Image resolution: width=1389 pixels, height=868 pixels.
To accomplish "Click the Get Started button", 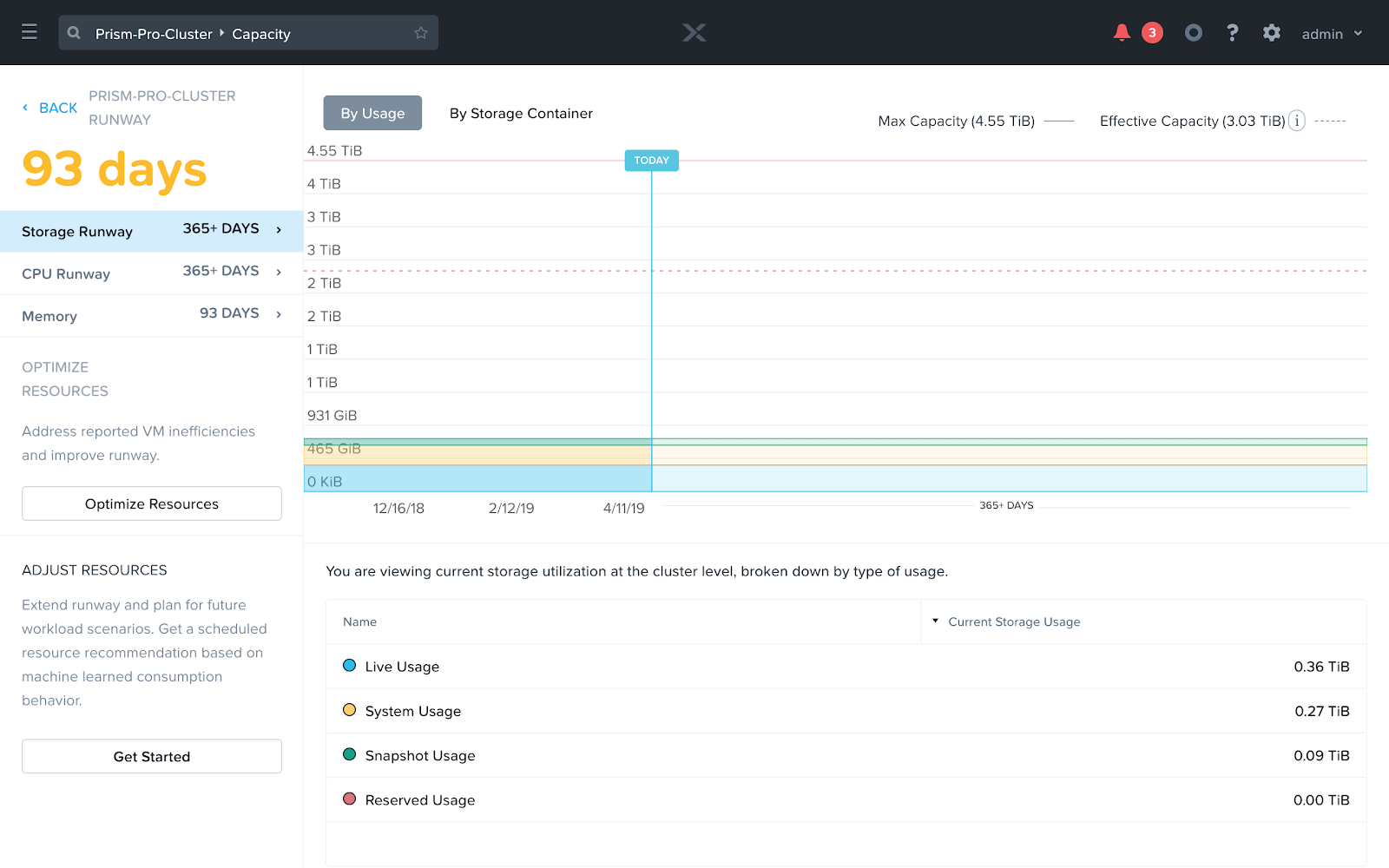I will [152, 756].
